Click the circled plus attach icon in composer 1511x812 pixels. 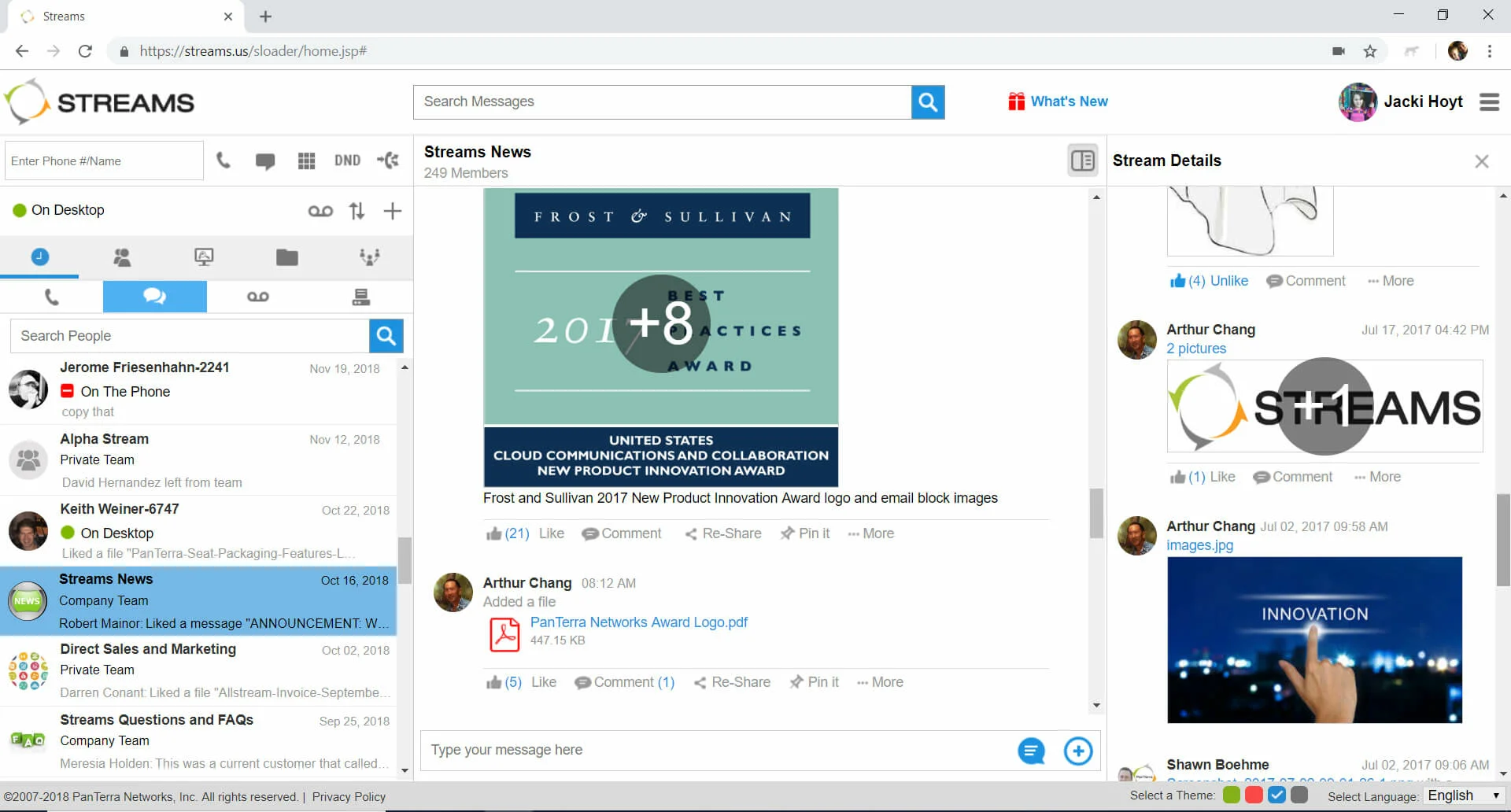coord(1078,751)
